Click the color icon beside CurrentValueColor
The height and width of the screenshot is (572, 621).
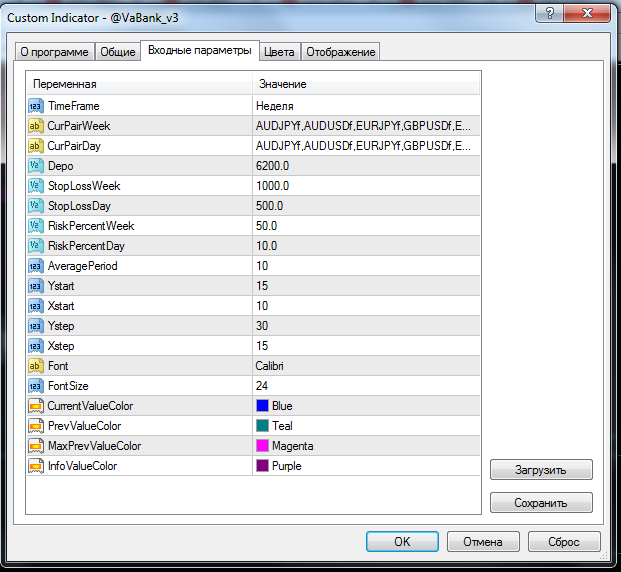[x=36, y=406]
